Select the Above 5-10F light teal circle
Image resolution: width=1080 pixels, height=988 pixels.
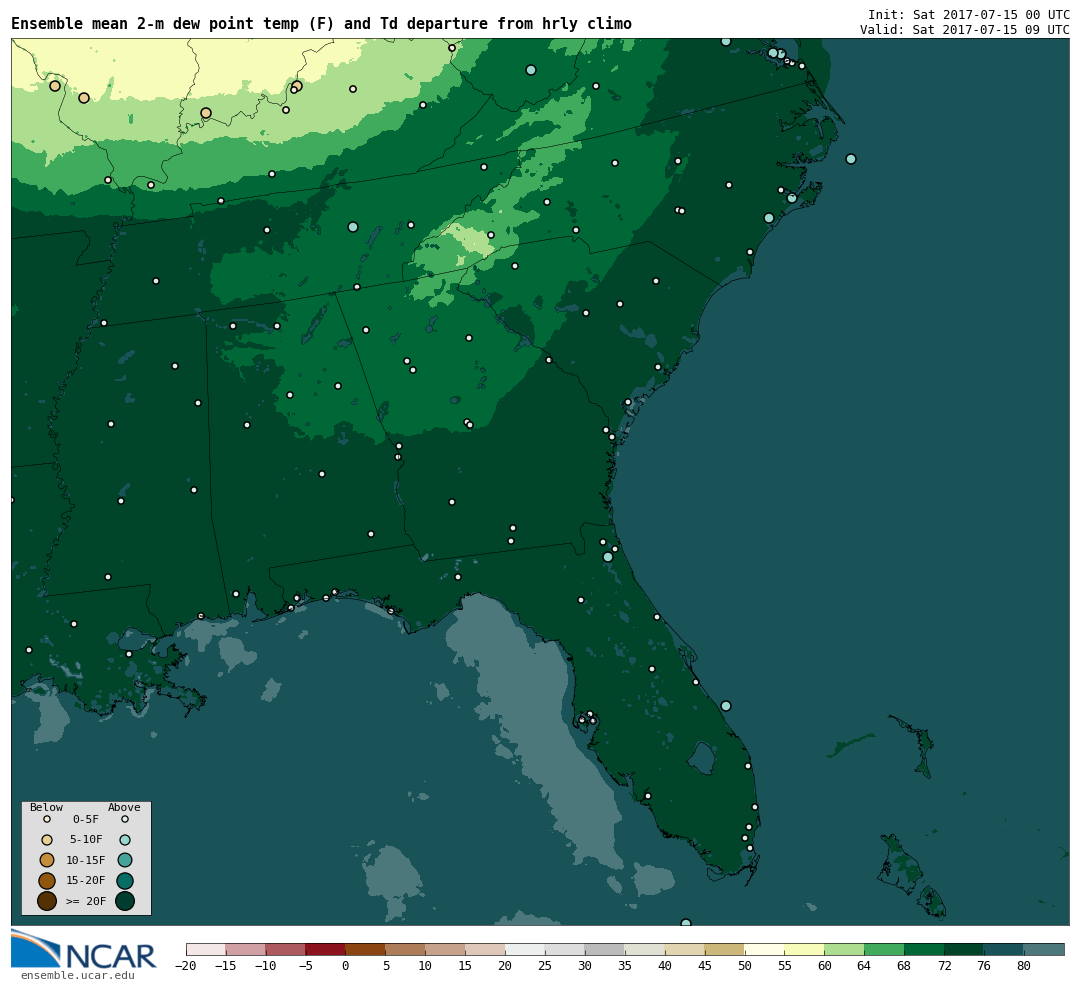(x=125, y=840)
